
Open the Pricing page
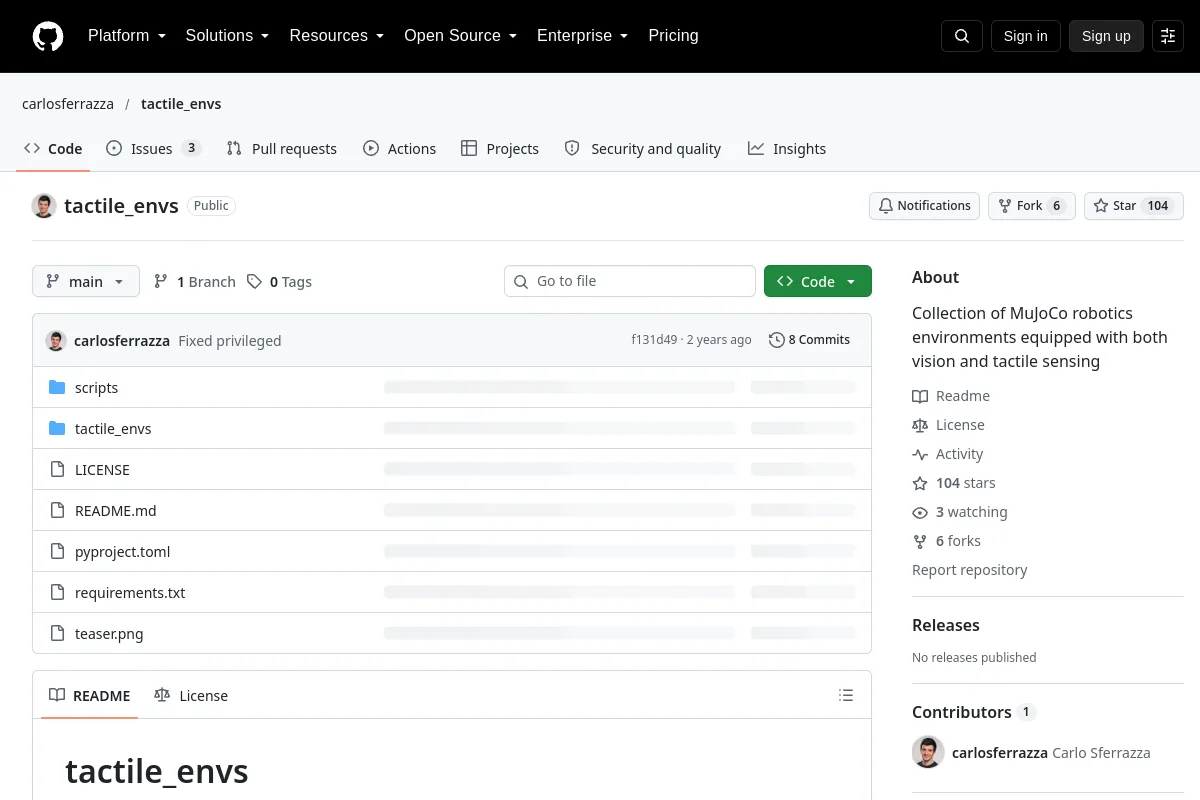(673, 36)
